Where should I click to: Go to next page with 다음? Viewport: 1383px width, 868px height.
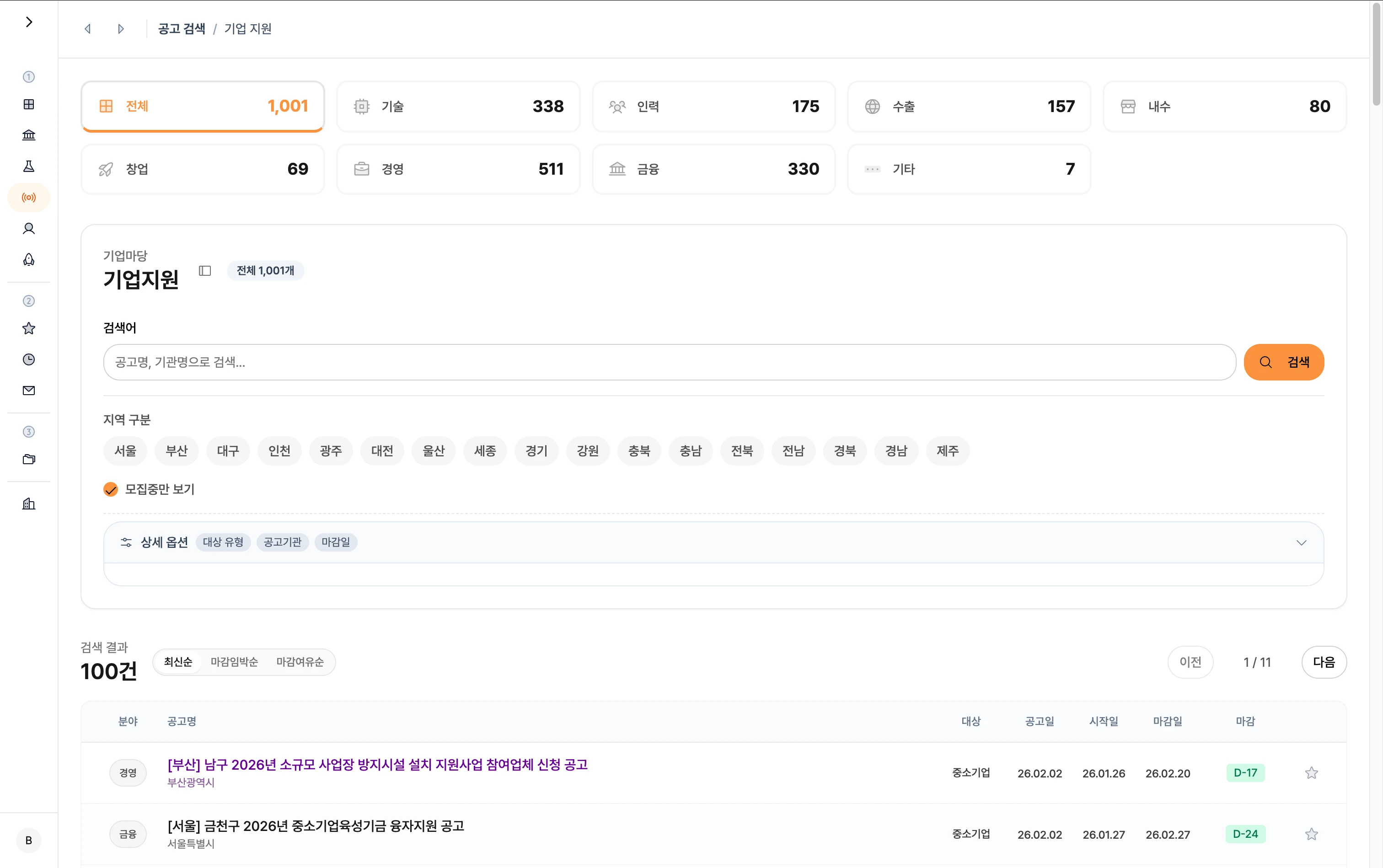1323,662
